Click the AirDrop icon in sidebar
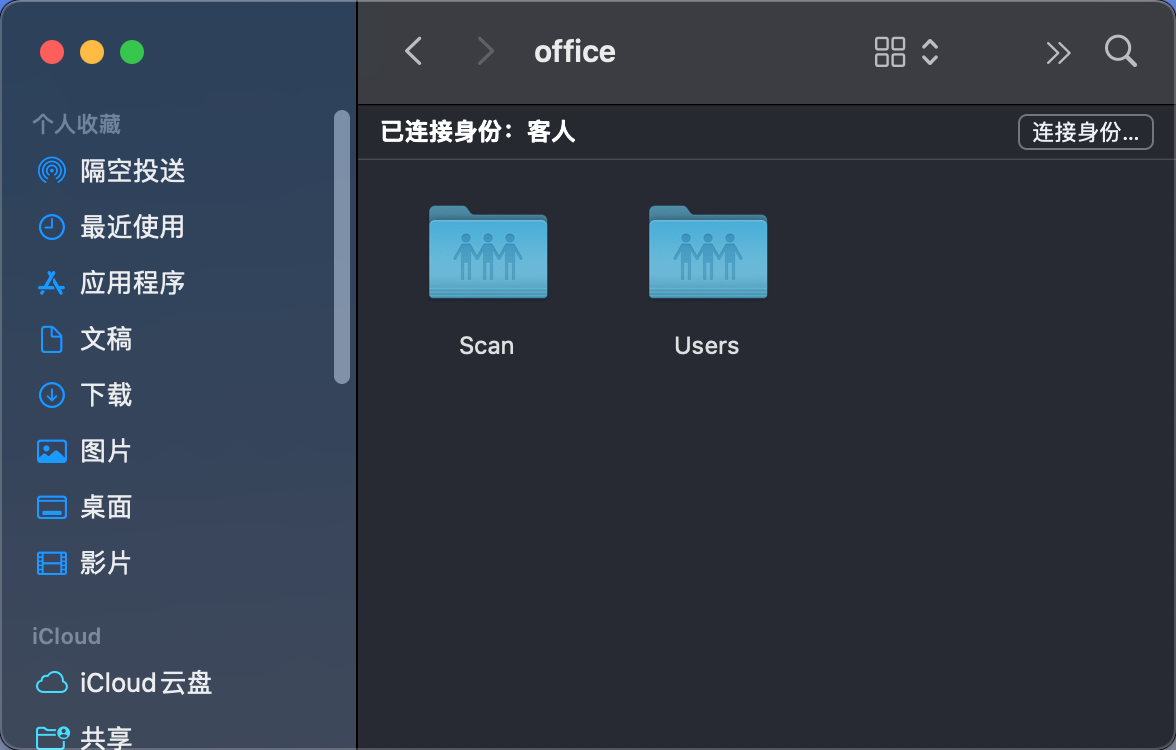The width and height of the screenshot is (1176, 750). pyautogui.click(x=51, y=171)
